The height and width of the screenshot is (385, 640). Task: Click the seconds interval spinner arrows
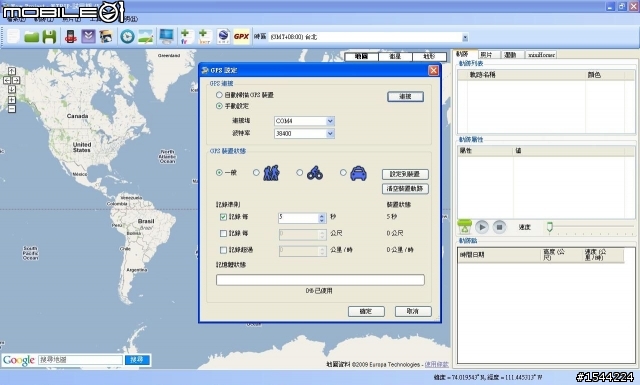[322, 218]
